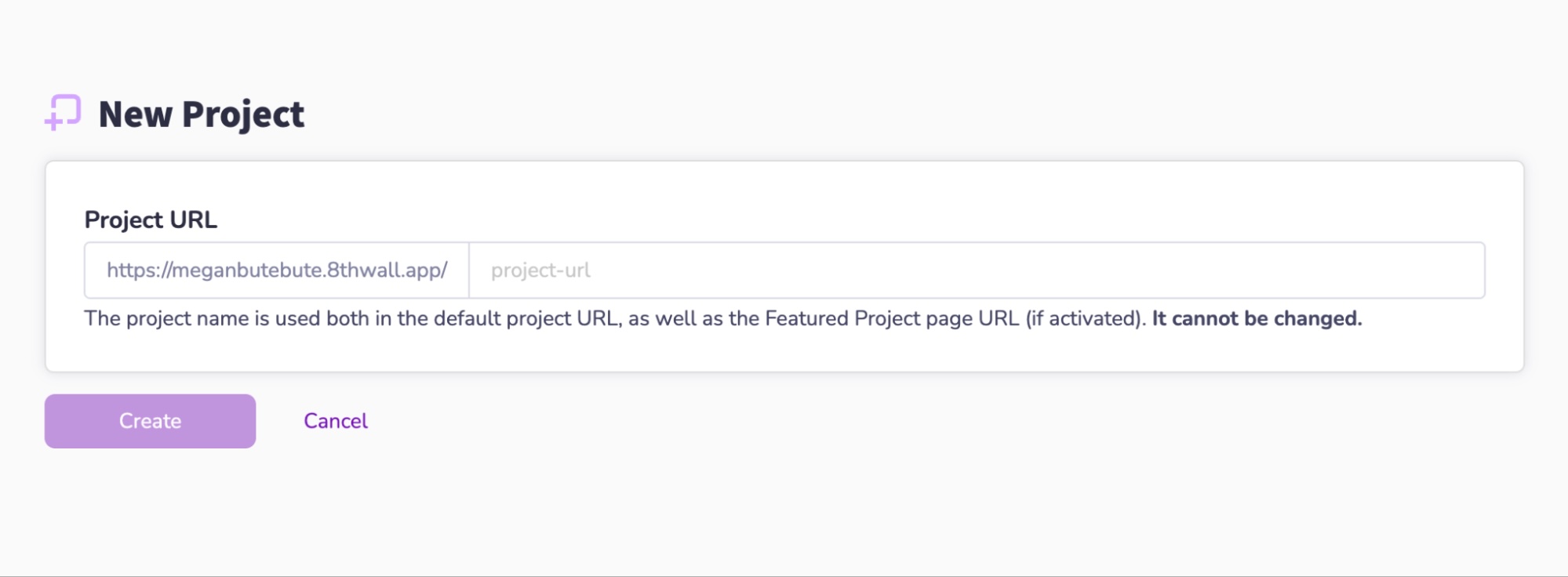Activate the Create project action
The image size is (1568, 577).
[x=149, y=420]
